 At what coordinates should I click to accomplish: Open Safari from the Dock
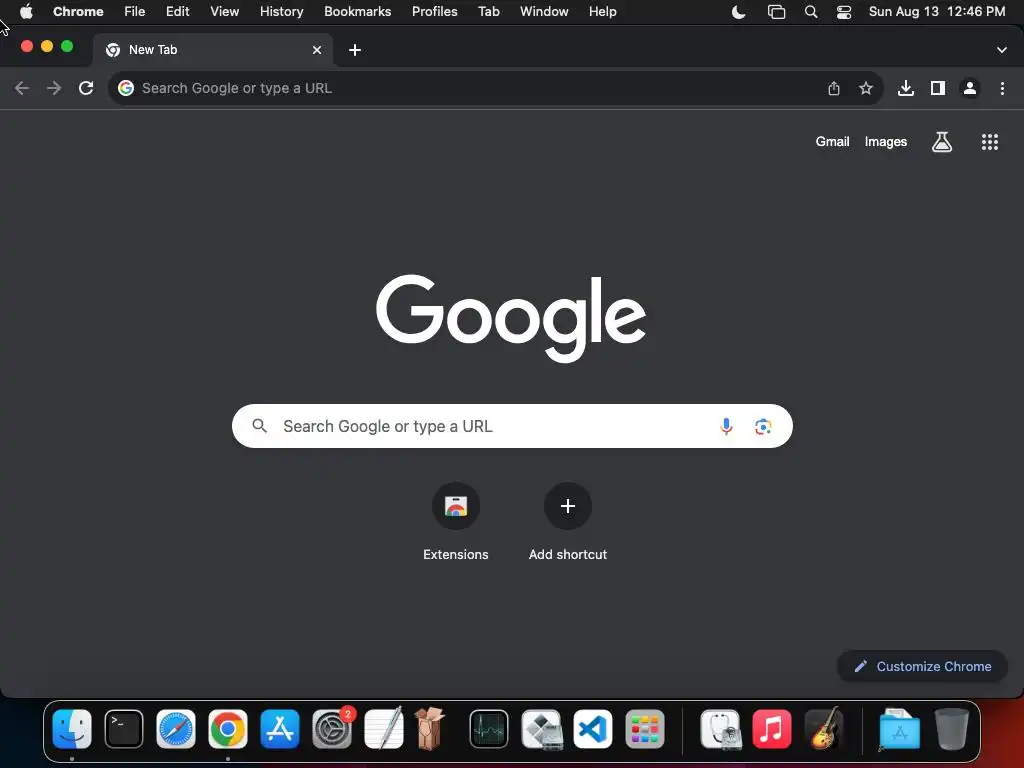[x=176, y=729]
